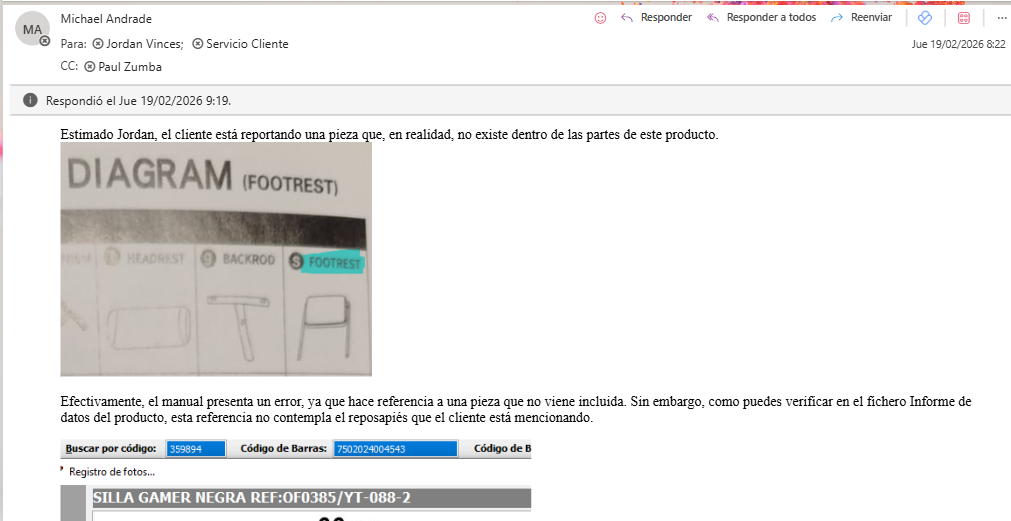Click the Responder reply button

tap(656, 18)
